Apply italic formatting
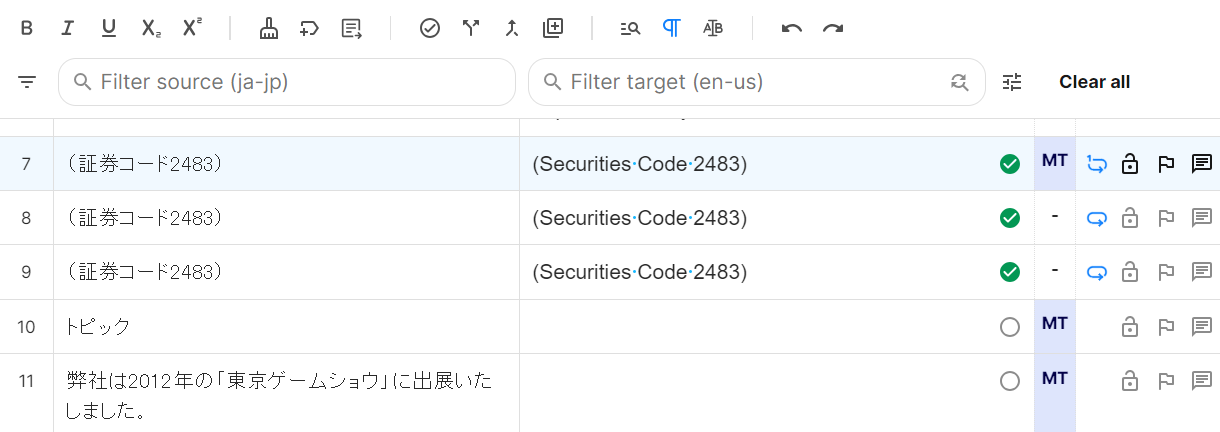This screenshot has height=432, width=1220. (68, 28)
